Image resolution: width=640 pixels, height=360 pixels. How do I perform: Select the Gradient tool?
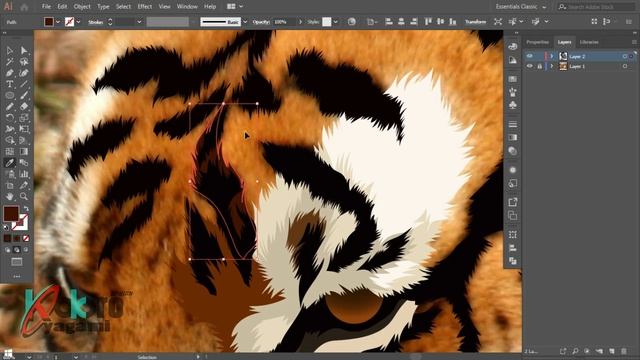[24, 151]
